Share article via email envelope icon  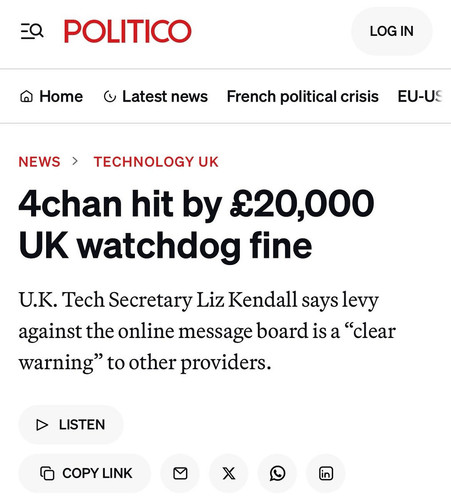click(x=180, y=473)
